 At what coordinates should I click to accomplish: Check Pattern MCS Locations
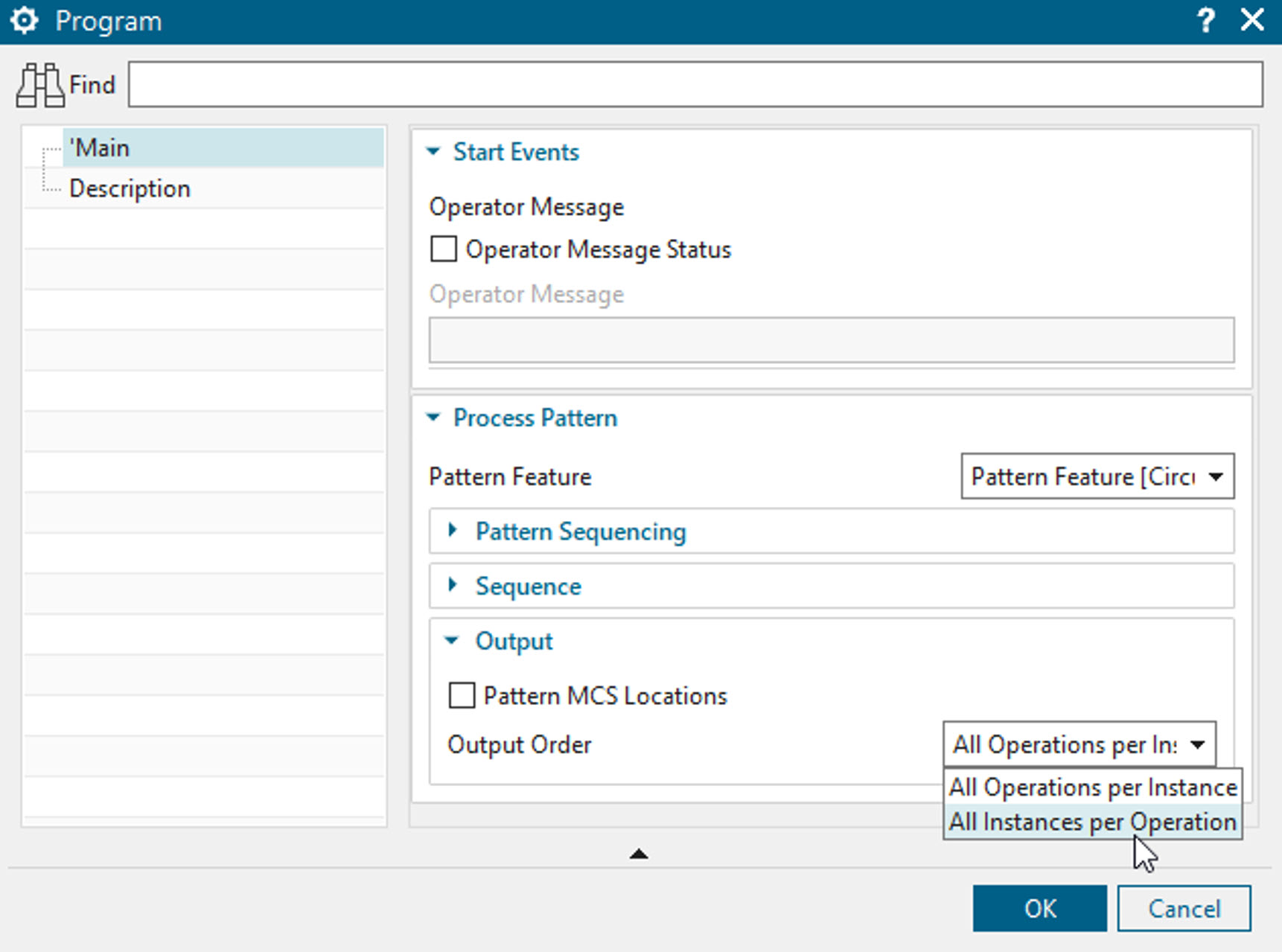coord(462,695)
